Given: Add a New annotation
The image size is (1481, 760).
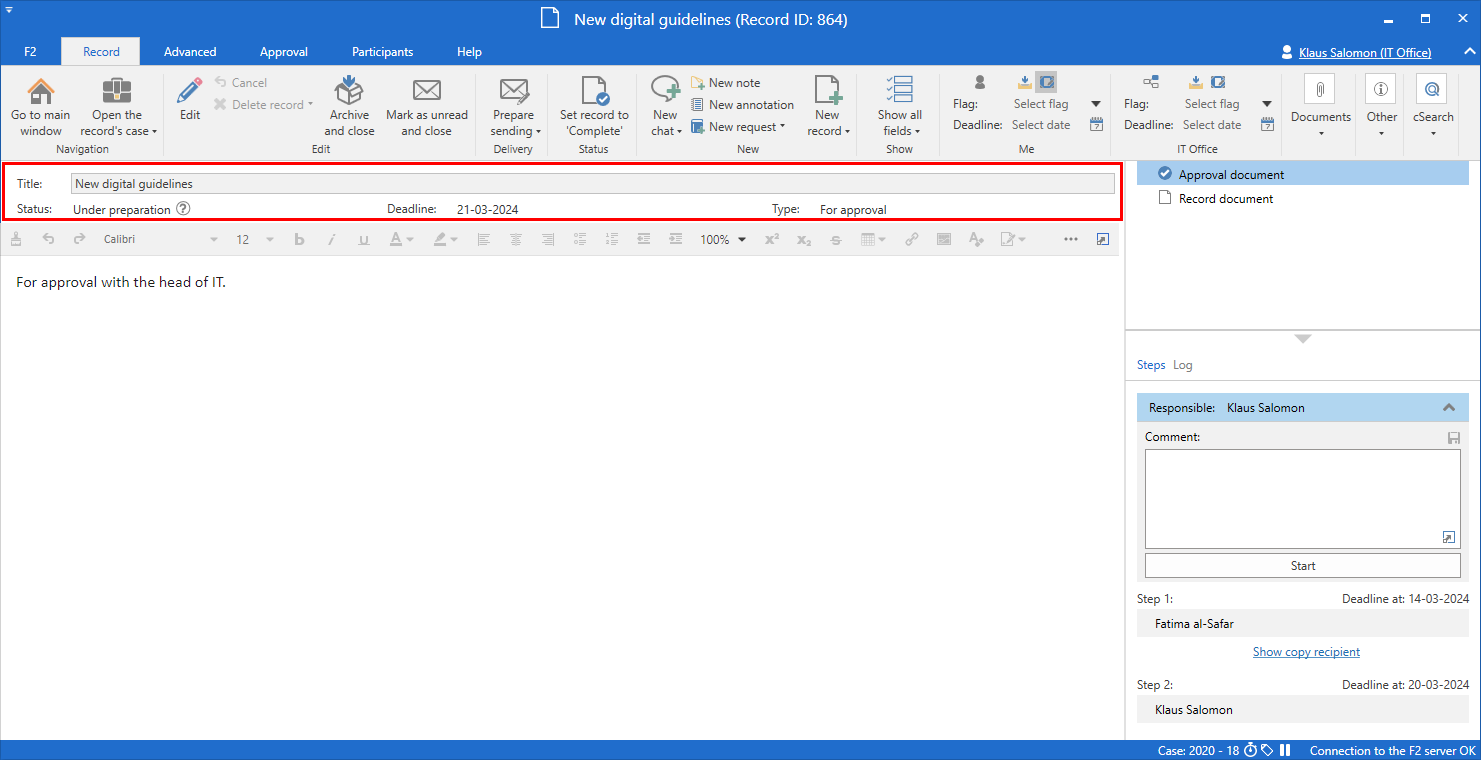Looking at the screenshot, I should [x=750, y=105].
